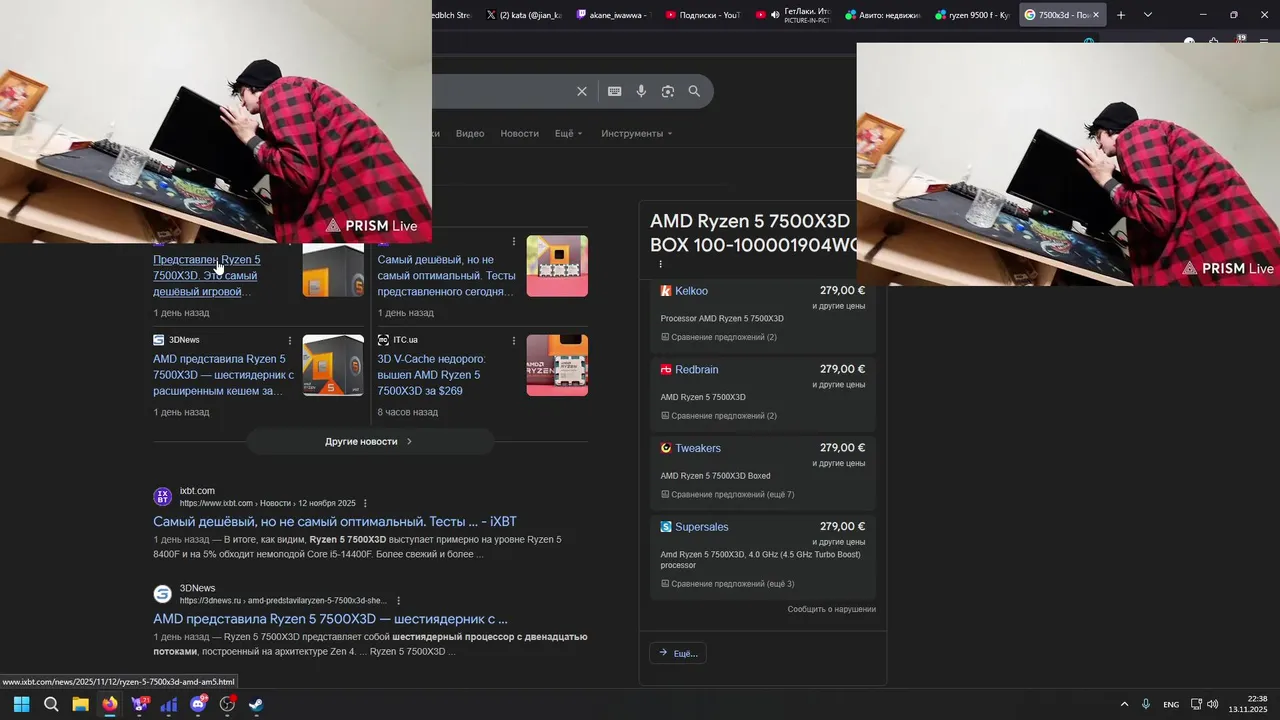Open 3DNews card AMD представила Ryzen headline

[x=224, y=375]
